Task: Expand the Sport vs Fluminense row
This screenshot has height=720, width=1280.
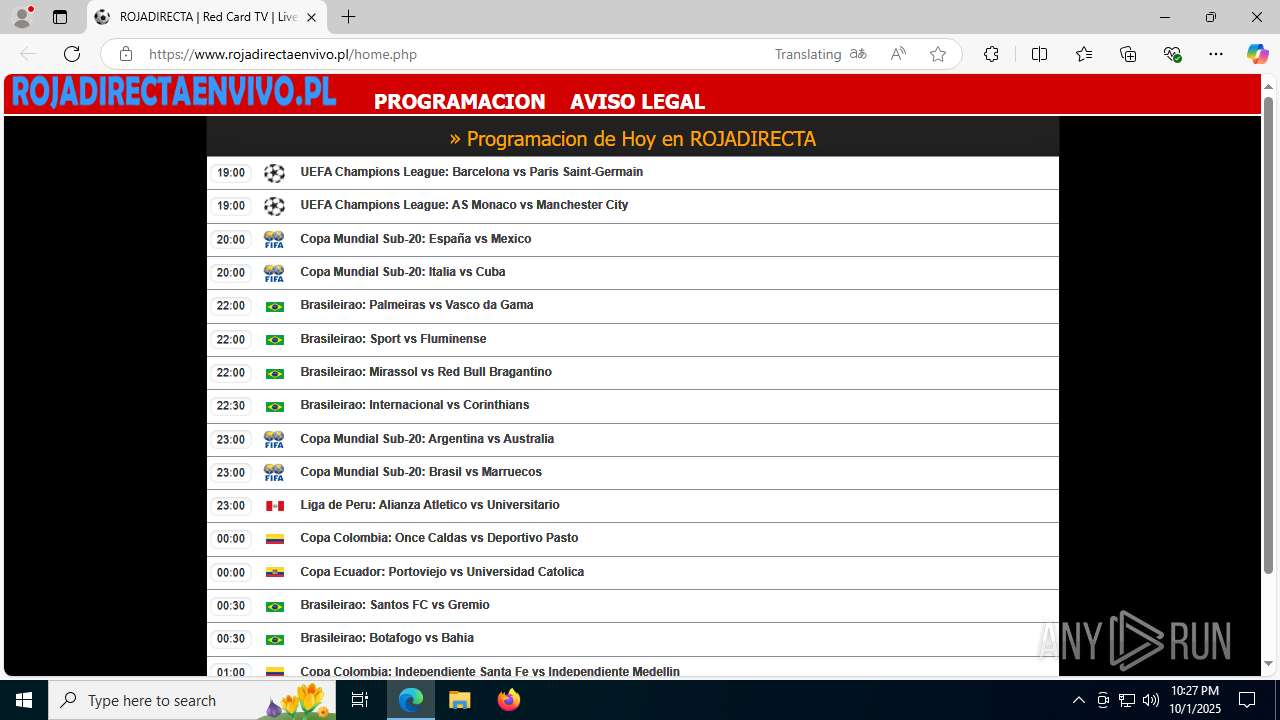Action: (632, 339)
